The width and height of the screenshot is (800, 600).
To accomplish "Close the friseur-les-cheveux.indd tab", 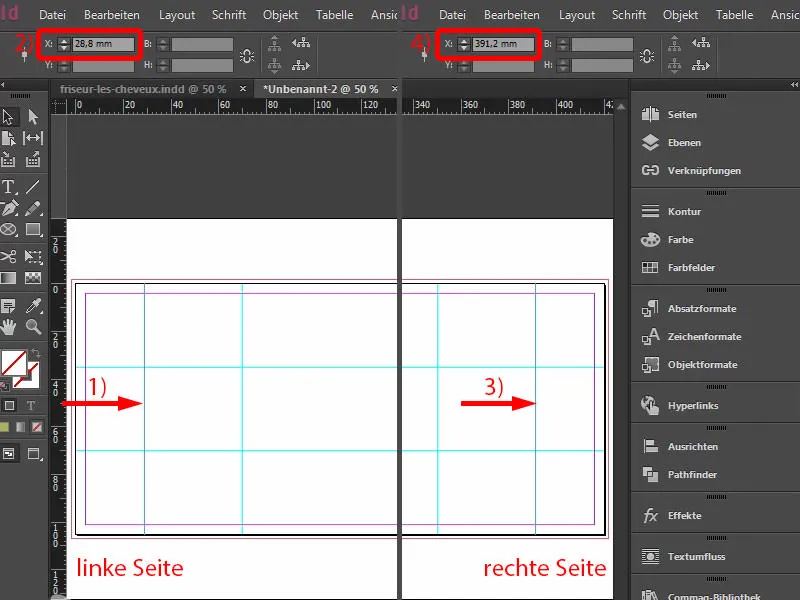I will click(x=243, y=89).
